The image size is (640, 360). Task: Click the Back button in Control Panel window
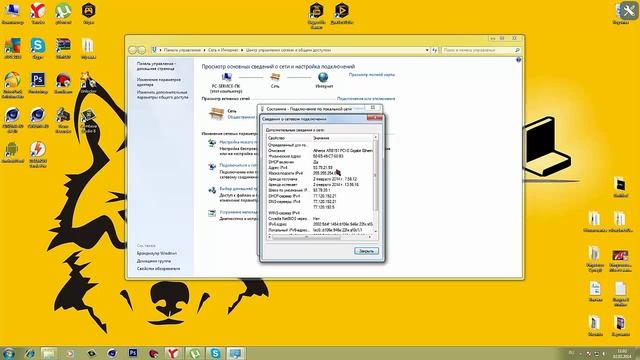tap(132, 50)
